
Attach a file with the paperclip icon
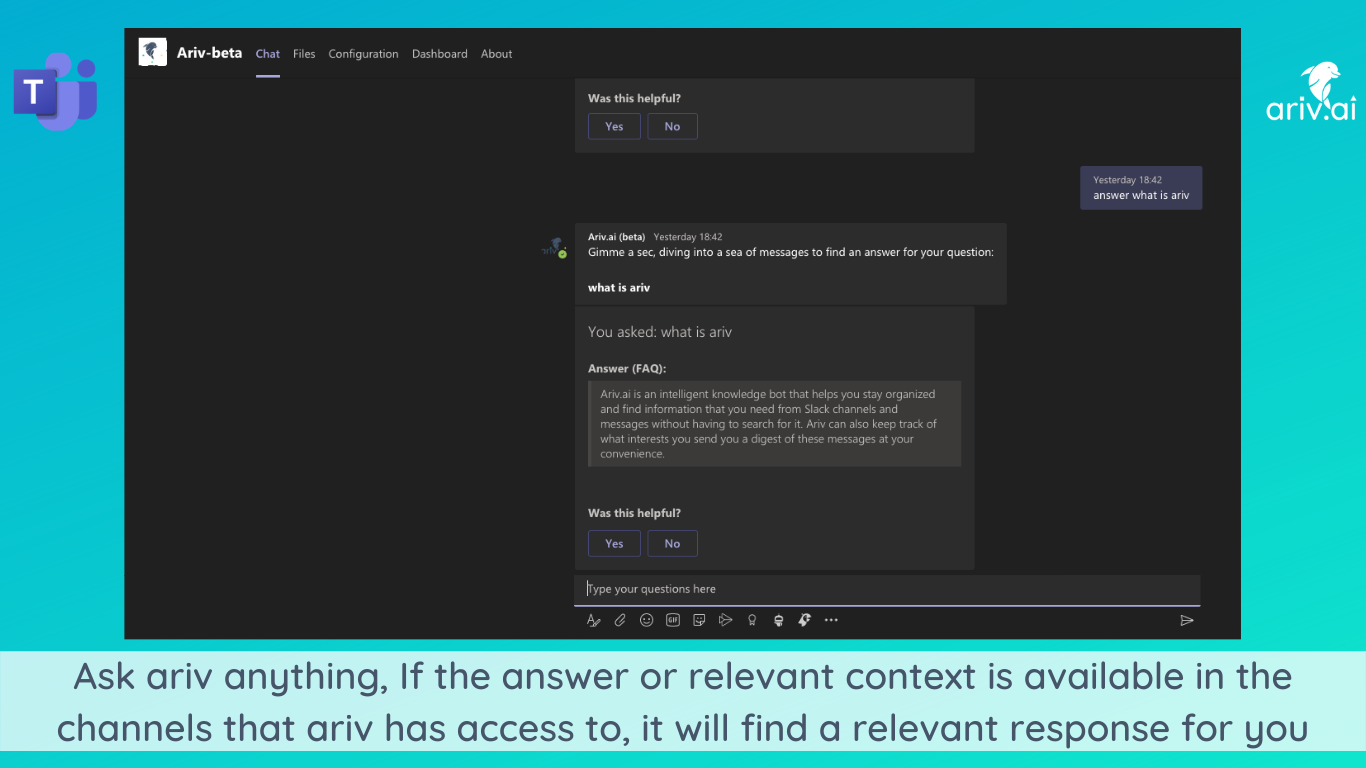click(620, 620)
